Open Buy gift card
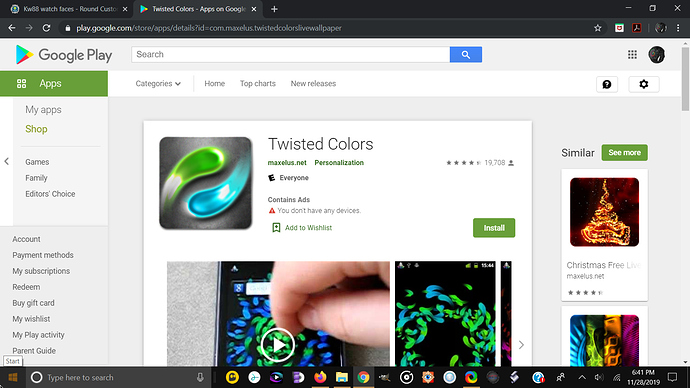 (33, 303)
